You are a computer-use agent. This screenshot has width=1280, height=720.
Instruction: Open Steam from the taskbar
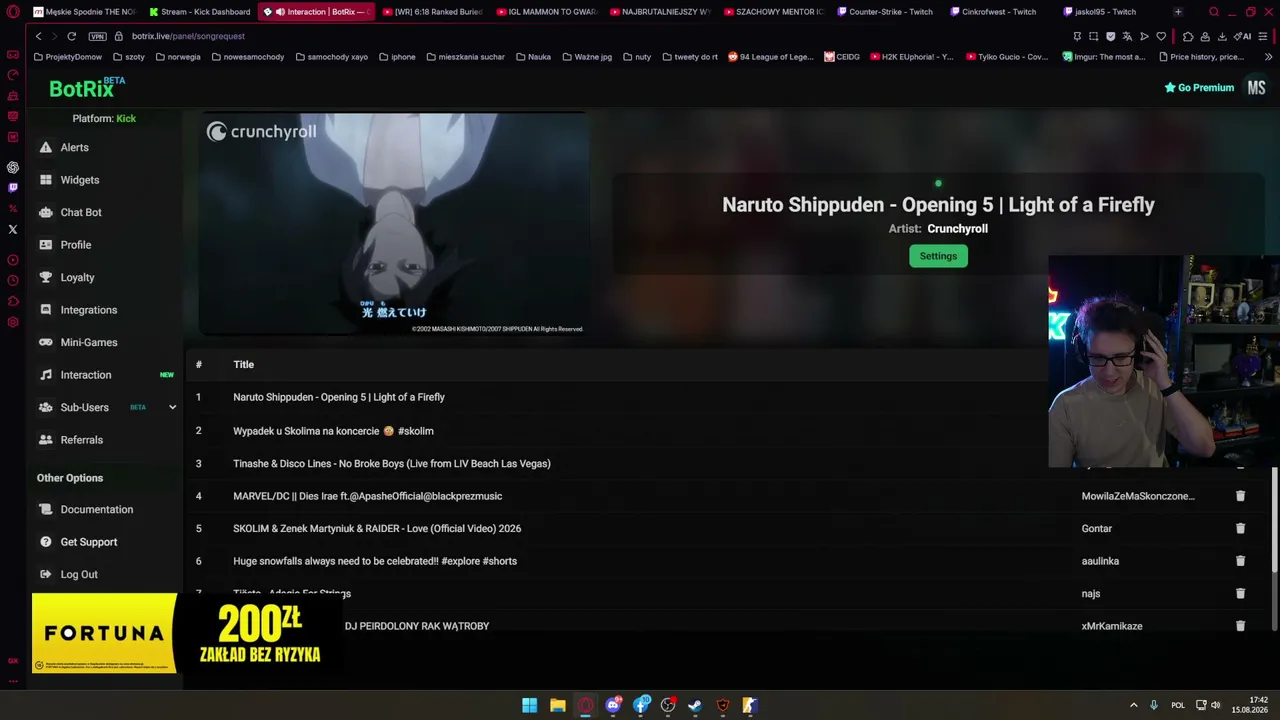click(x=695, y=705)
